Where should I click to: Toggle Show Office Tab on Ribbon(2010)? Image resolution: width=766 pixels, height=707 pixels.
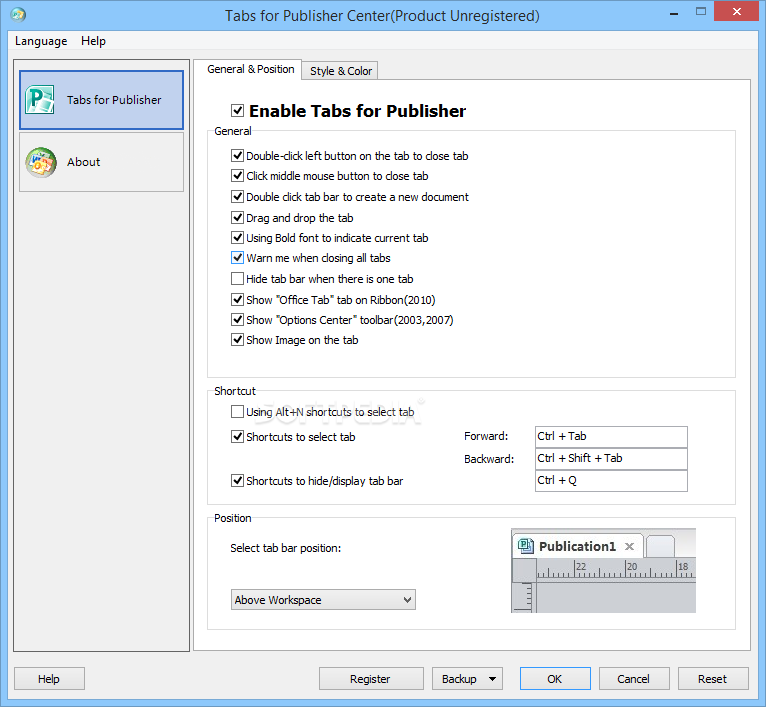(x=237, y=300)
